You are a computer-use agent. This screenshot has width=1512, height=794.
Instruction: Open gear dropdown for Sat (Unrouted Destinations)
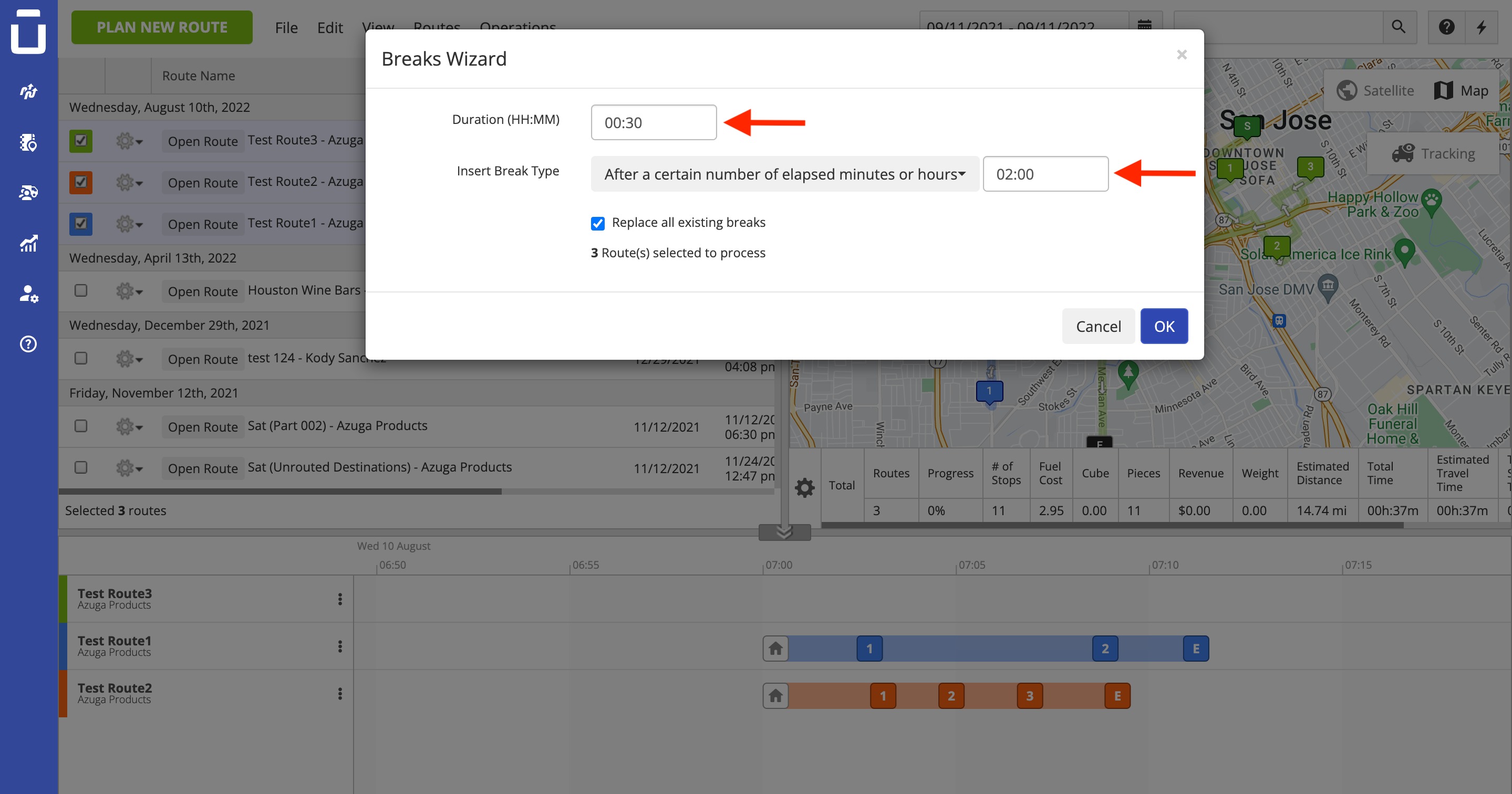click(129, 468)
